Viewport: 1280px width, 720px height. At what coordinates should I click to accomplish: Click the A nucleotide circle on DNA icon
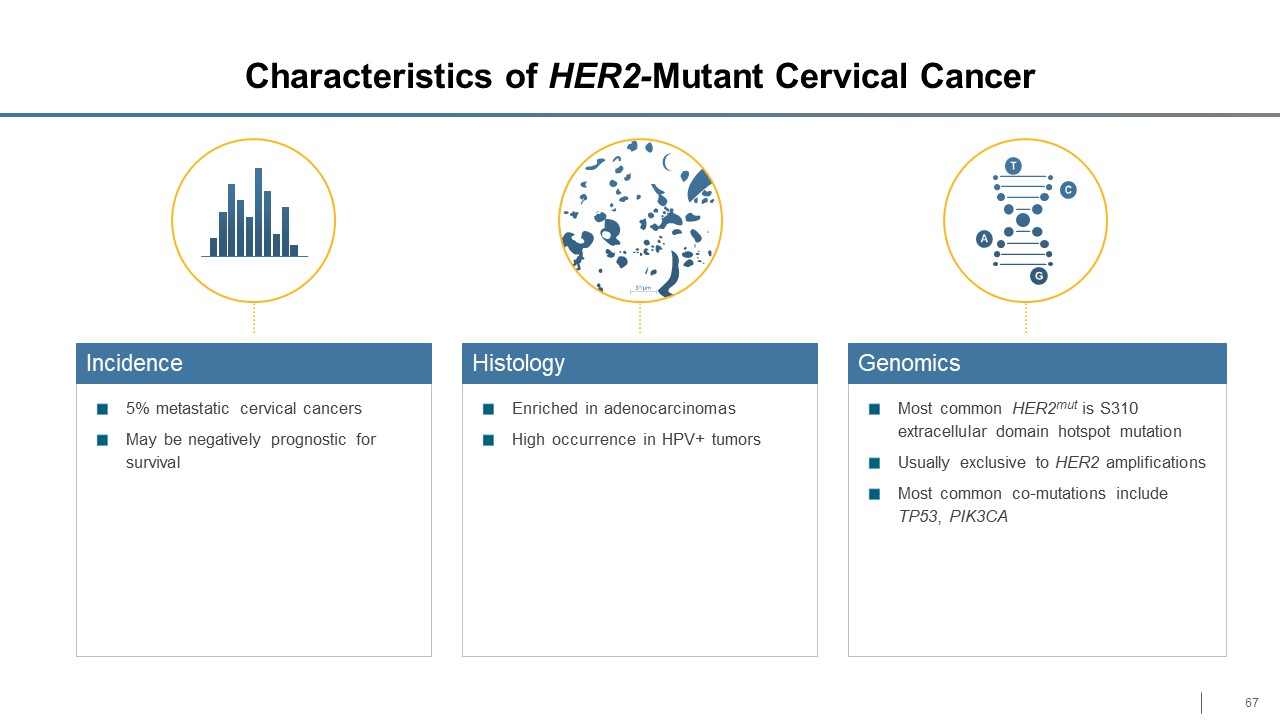[x=984, y=239]
